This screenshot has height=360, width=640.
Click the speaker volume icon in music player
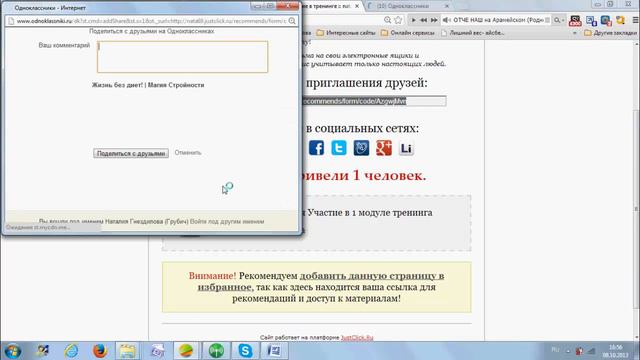(447, 20)
